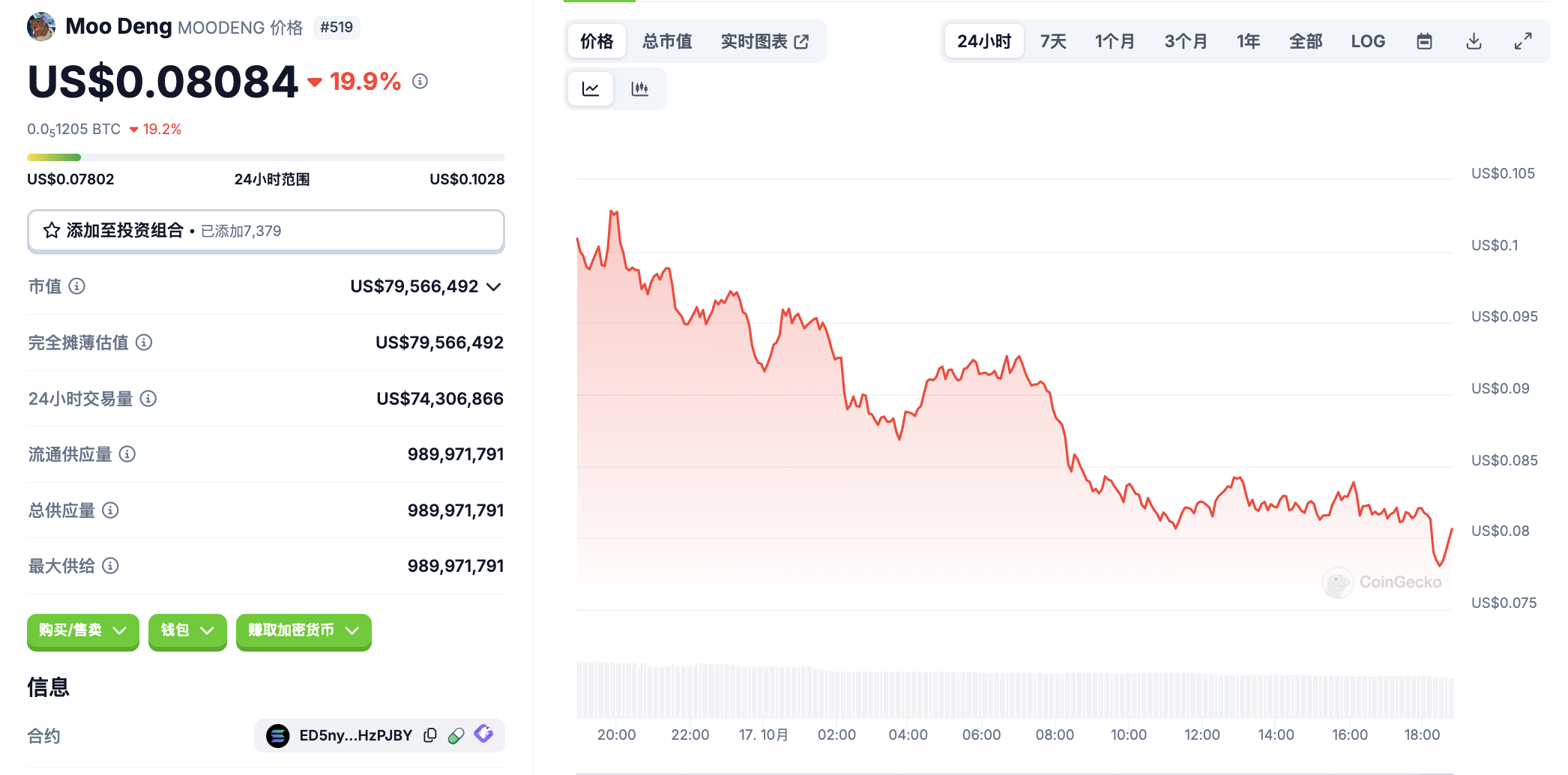Copy the ED5ny...HzPJBY contract address
The height and width of the screenshot is (775, 1568).
(430, 735)
